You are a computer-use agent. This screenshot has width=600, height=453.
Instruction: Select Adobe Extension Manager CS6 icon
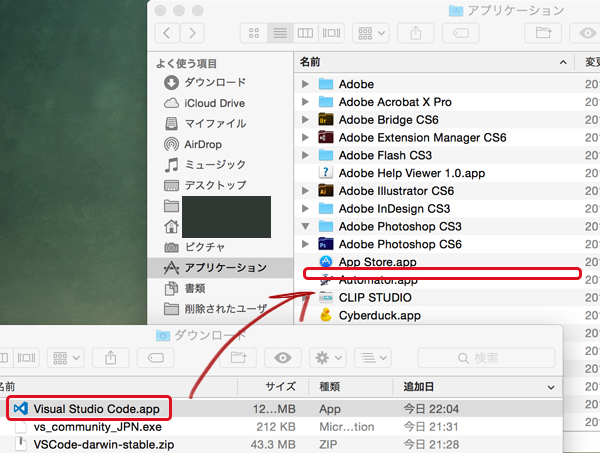[326, 137]
